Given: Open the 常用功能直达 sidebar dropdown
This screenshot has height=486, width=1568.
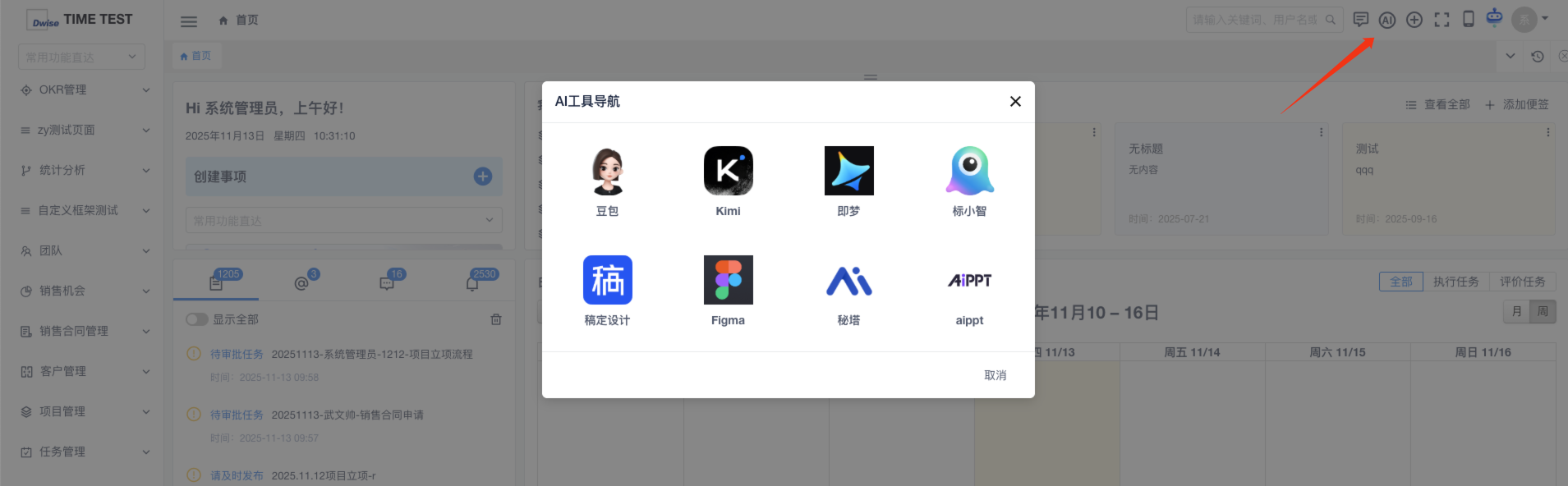Looking at the screenshot, I should click(x=81, y=57).
